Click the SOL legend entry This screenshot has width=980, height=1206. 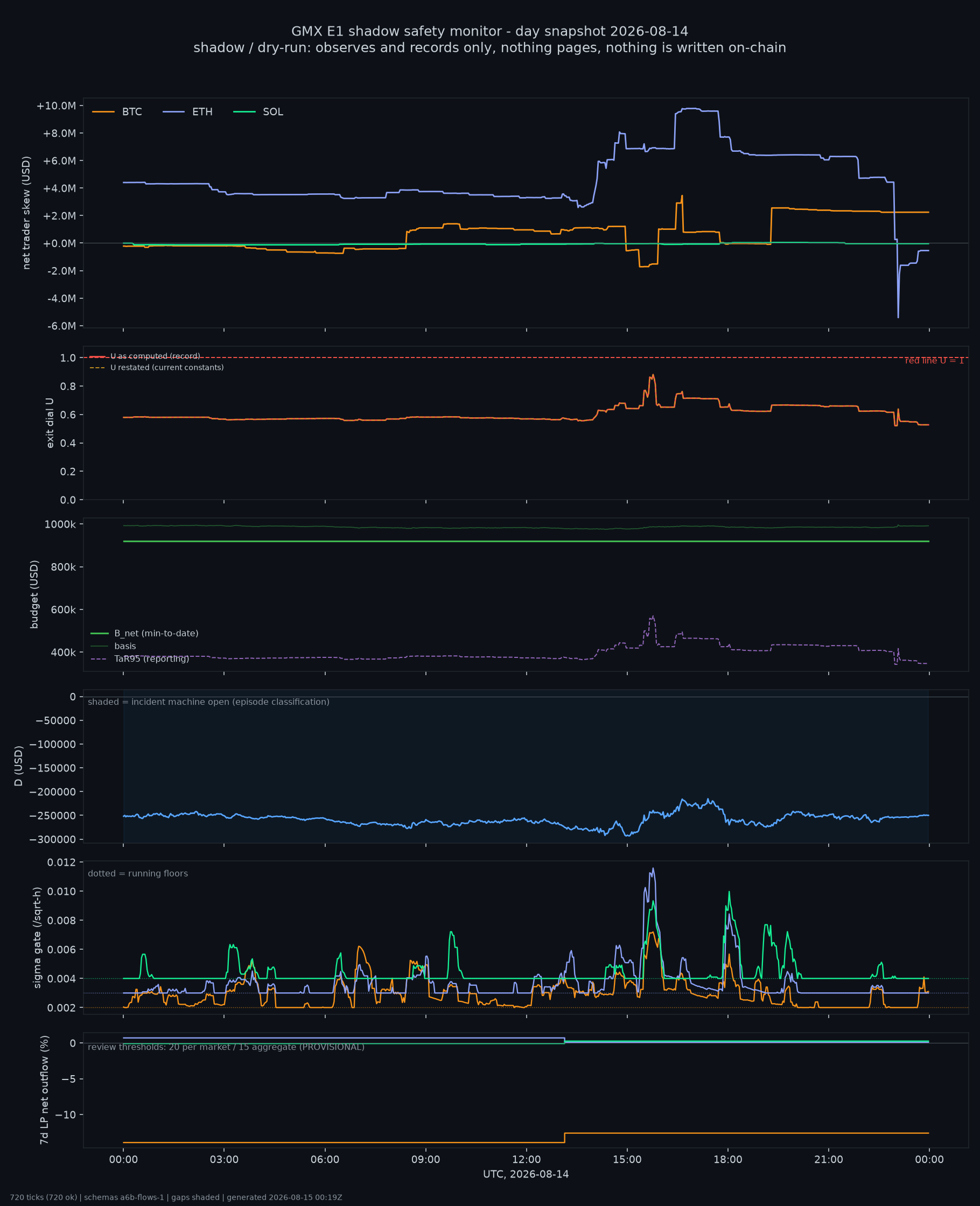(x=258, y=112)
